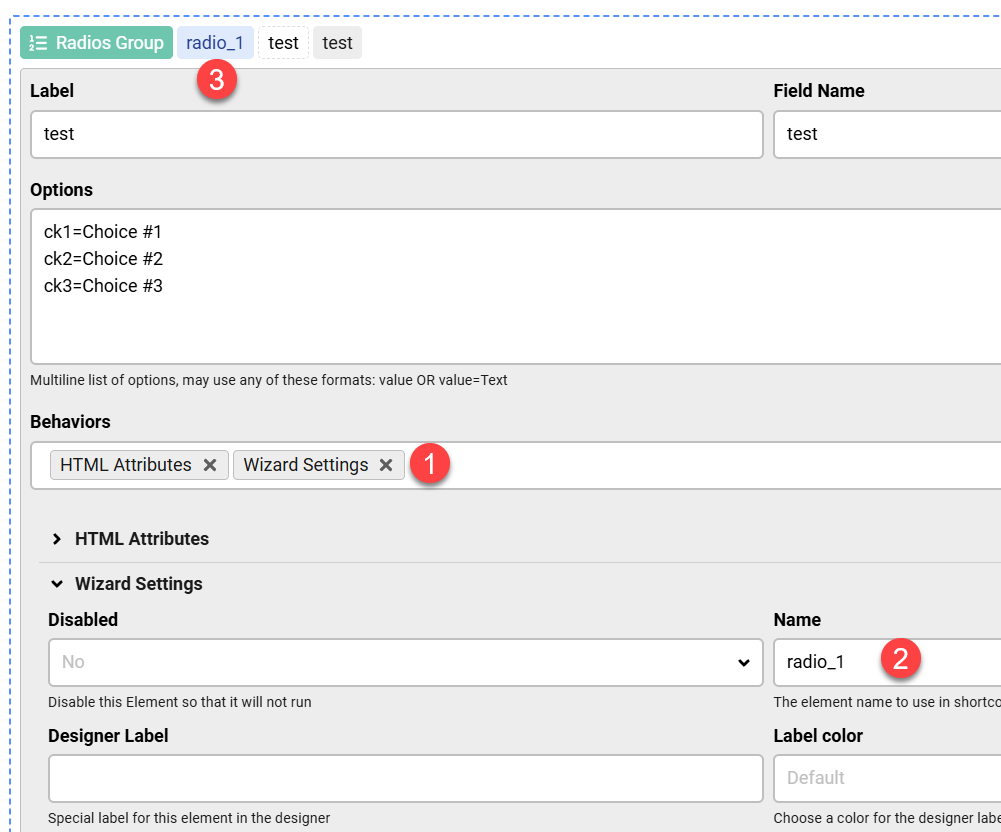1001x832 pixels.
Task: Click the X inside the Wizard Settings chip
Action: (x=386, y=464)
